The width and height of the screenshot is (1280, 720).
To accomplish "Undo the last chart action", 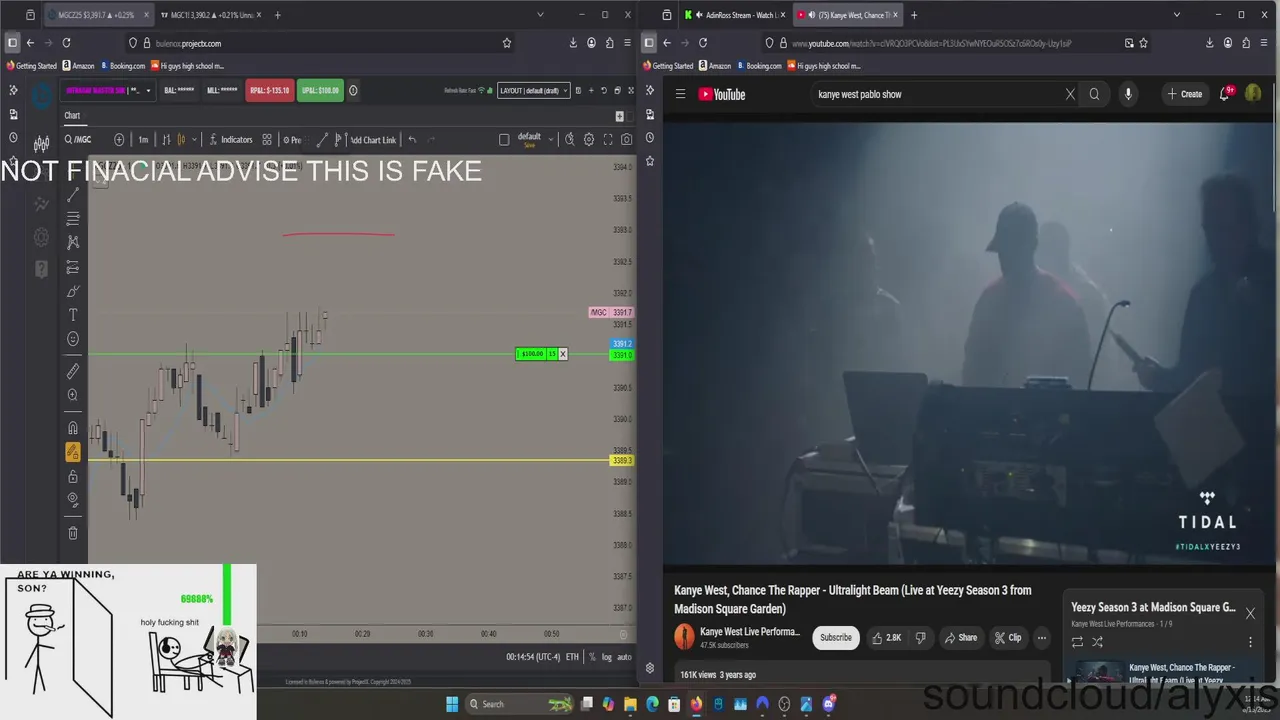I will 412,140.
